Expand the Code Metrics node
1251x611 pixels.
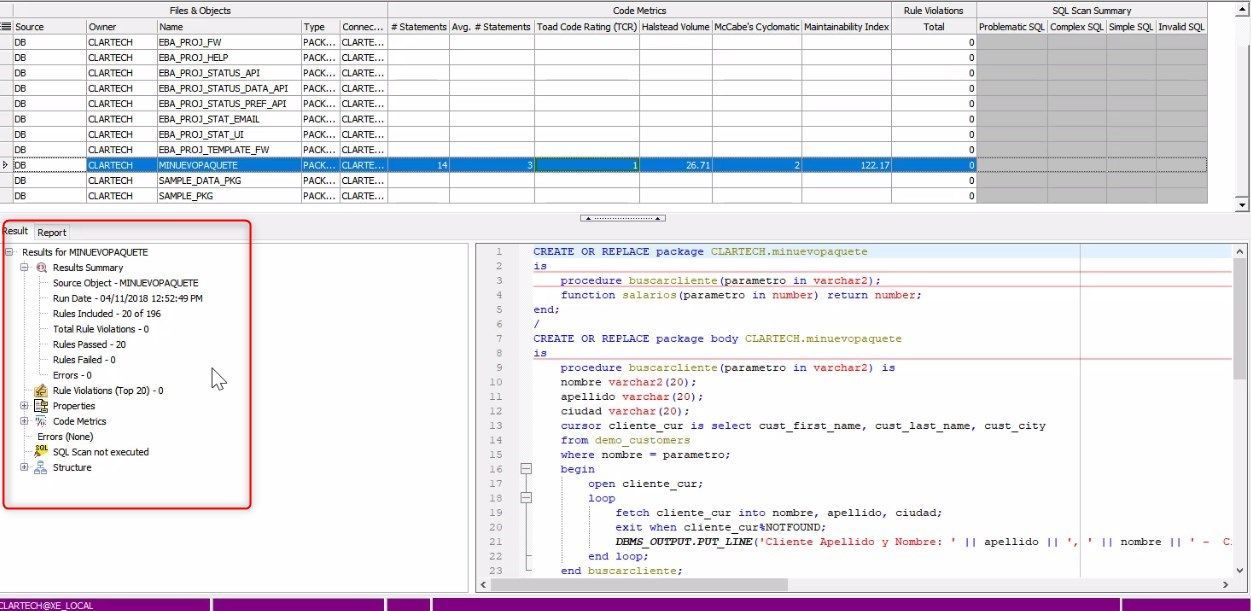click(25, 421)
